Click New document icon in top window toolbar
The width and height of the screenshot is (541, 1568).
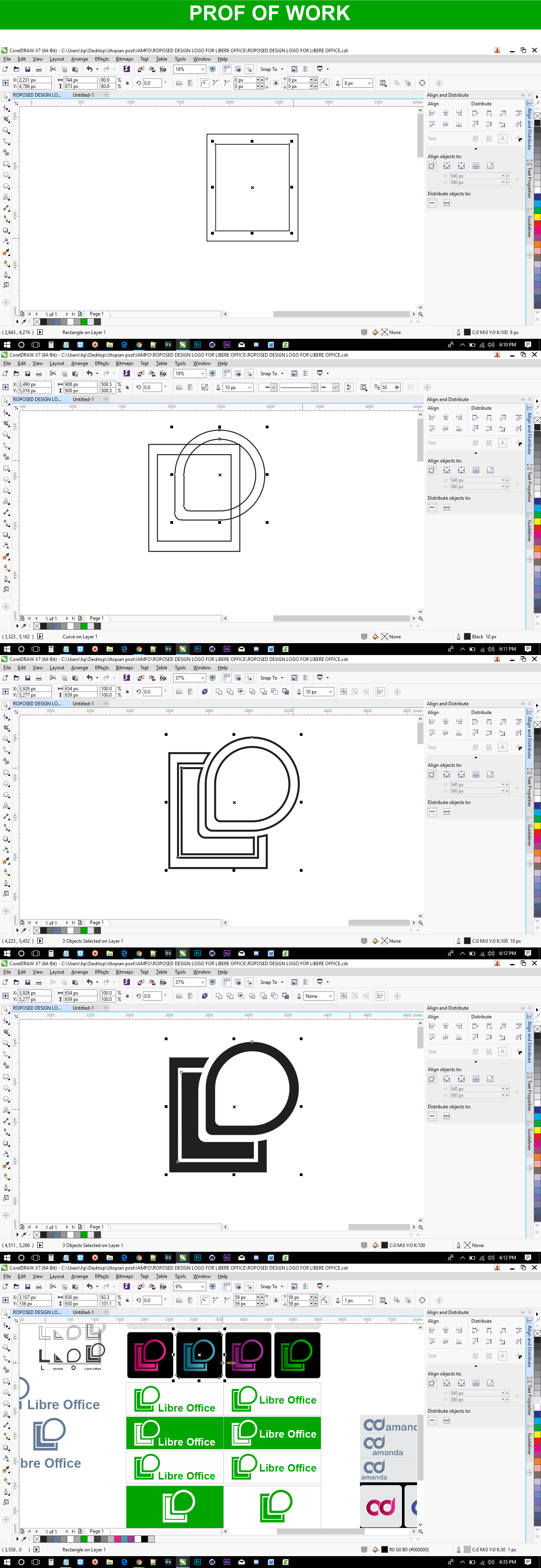(x=6, y=69)
